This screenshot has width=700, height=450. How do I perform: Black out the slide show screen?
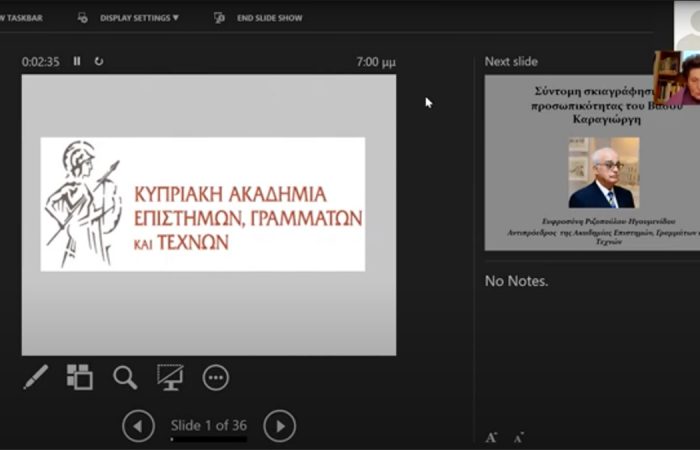pos(170,377)
